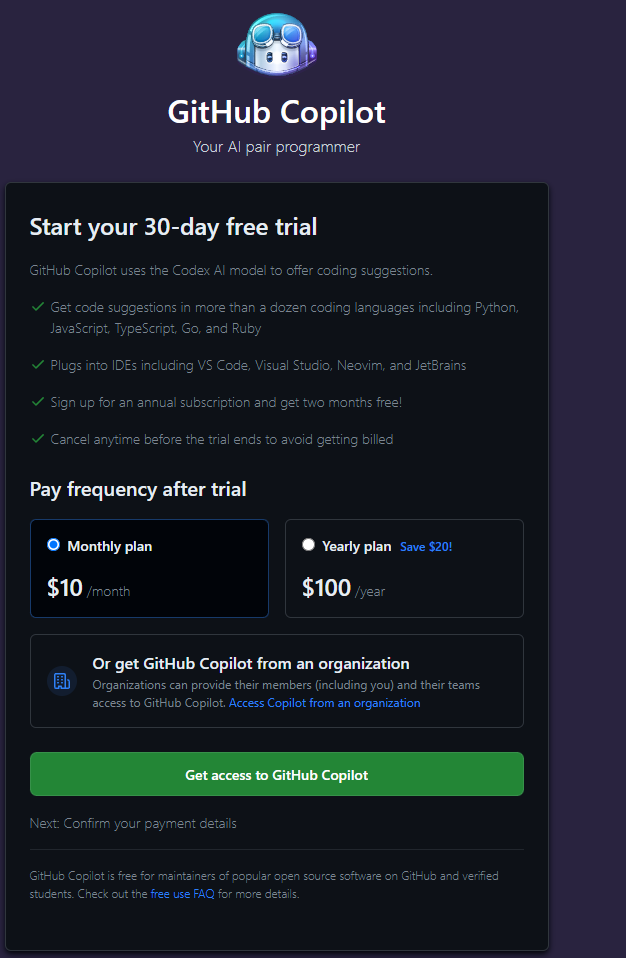The height and width of the screenshot is (958, 626).
Task: Click the organization building icon
Action: coord(62,681)
